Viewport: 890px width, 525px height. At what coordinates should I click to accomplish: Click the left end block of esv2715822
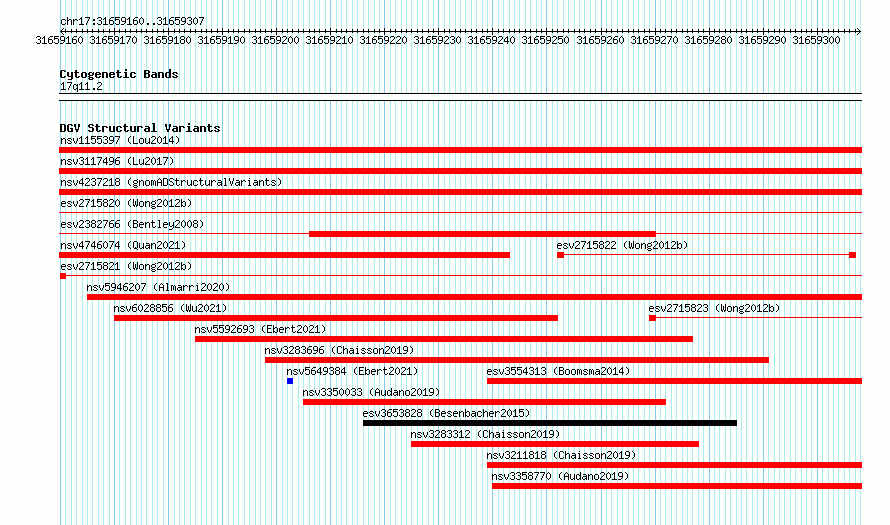pos(561,255)
